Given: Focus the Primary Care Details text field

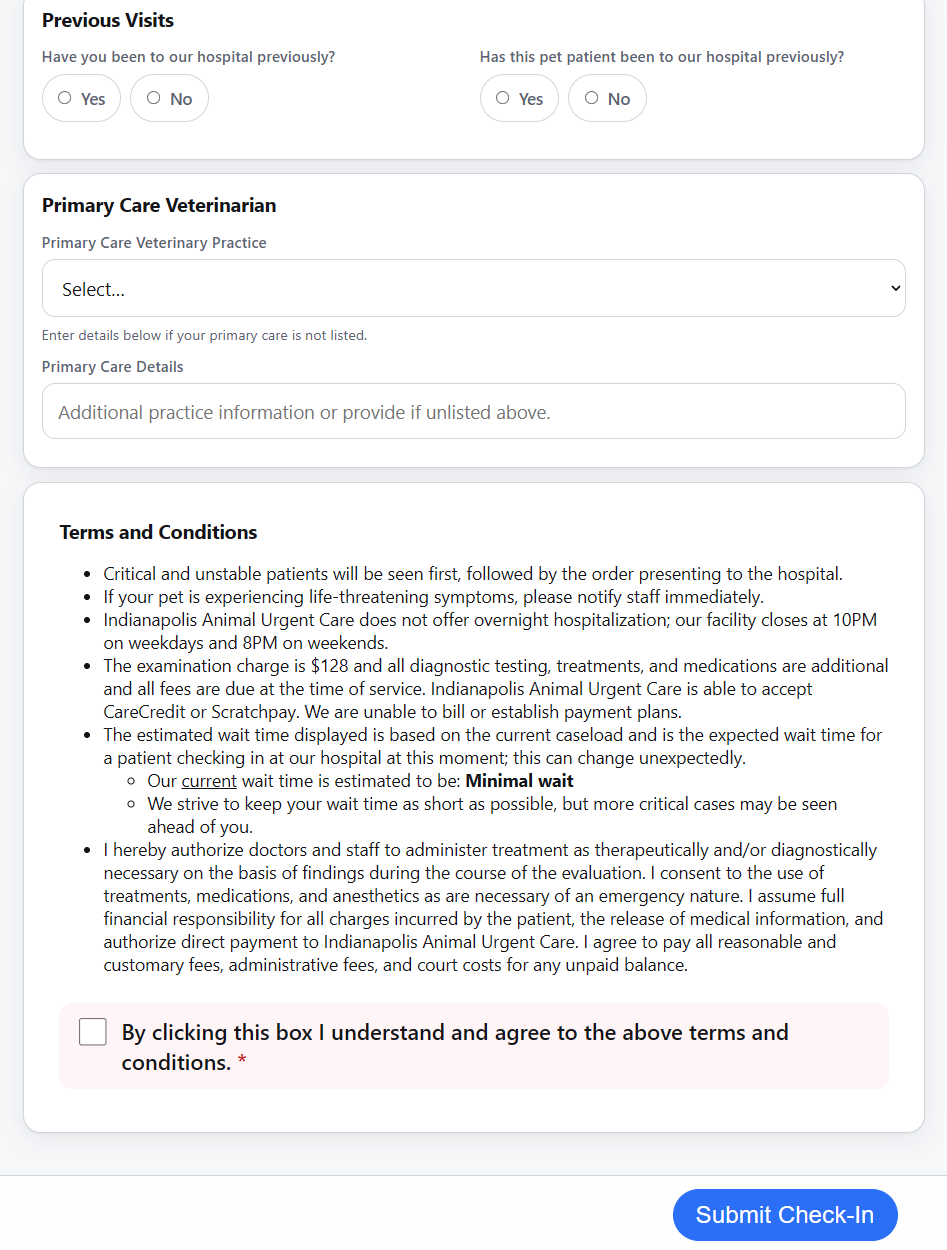Looking at the screenshot, I should click(474, 411).
